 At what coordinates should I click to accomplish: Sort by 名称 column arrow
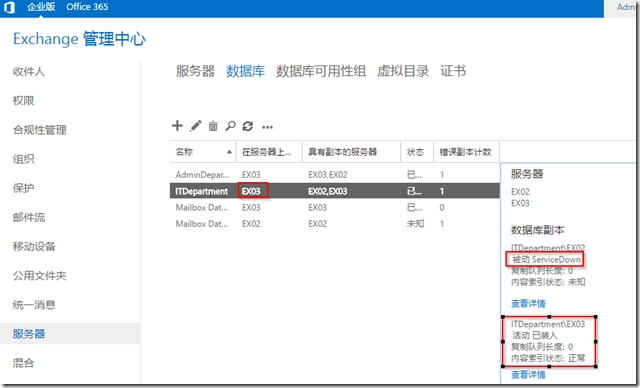pyautogui.click(x=229, y=152)
